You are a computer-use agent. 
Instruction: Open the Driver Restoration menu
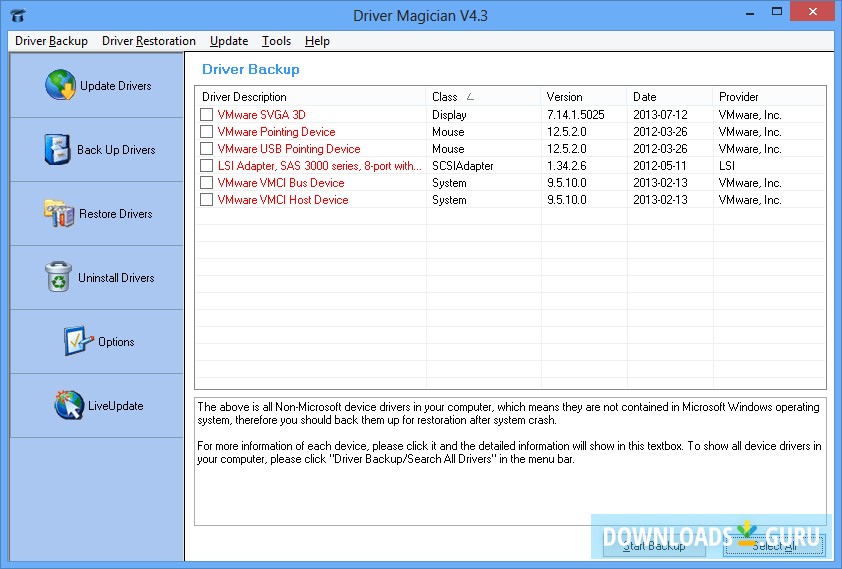149,41
